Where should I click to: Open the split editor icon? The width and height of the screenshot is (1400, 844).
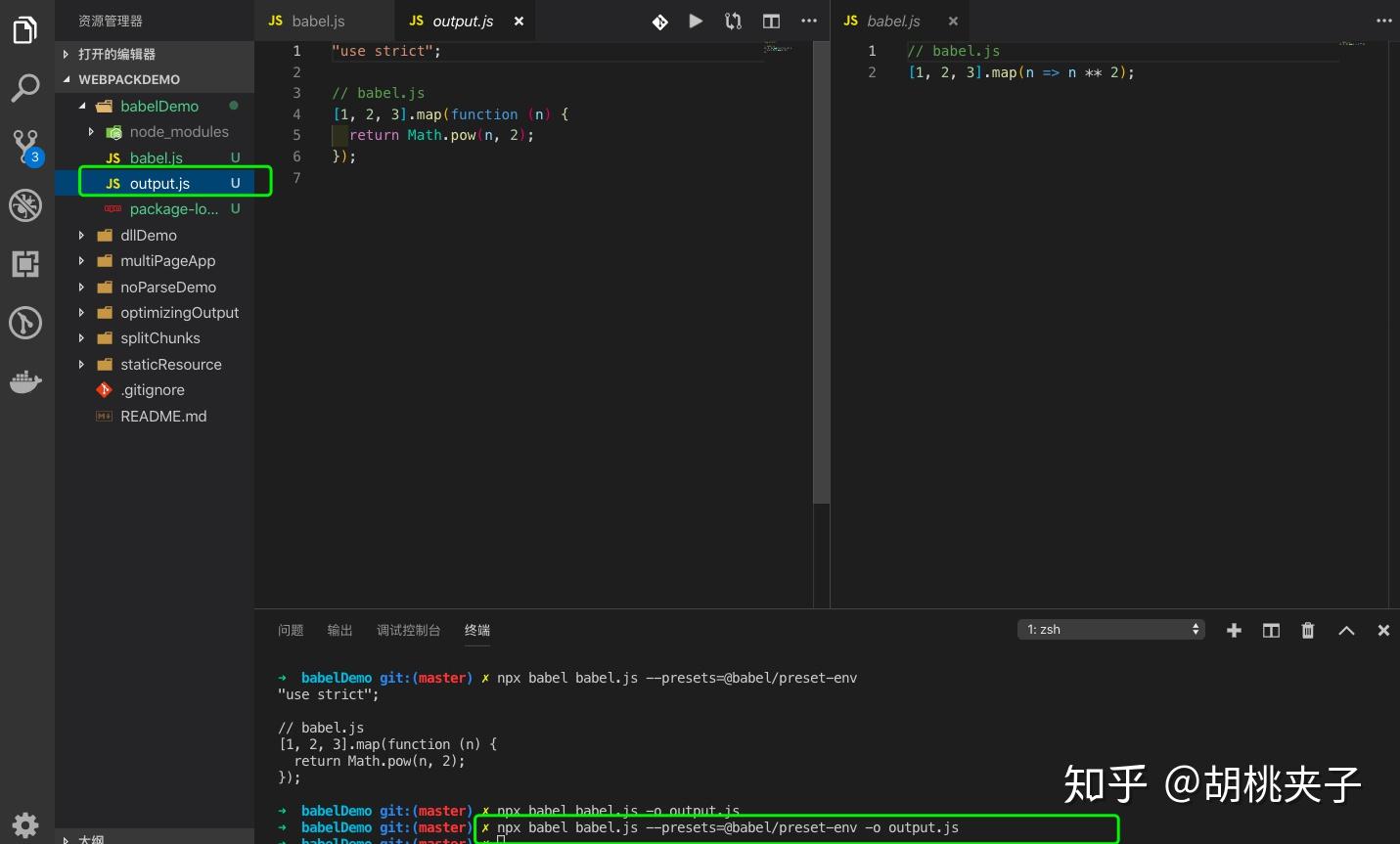[x=771, y=21]
